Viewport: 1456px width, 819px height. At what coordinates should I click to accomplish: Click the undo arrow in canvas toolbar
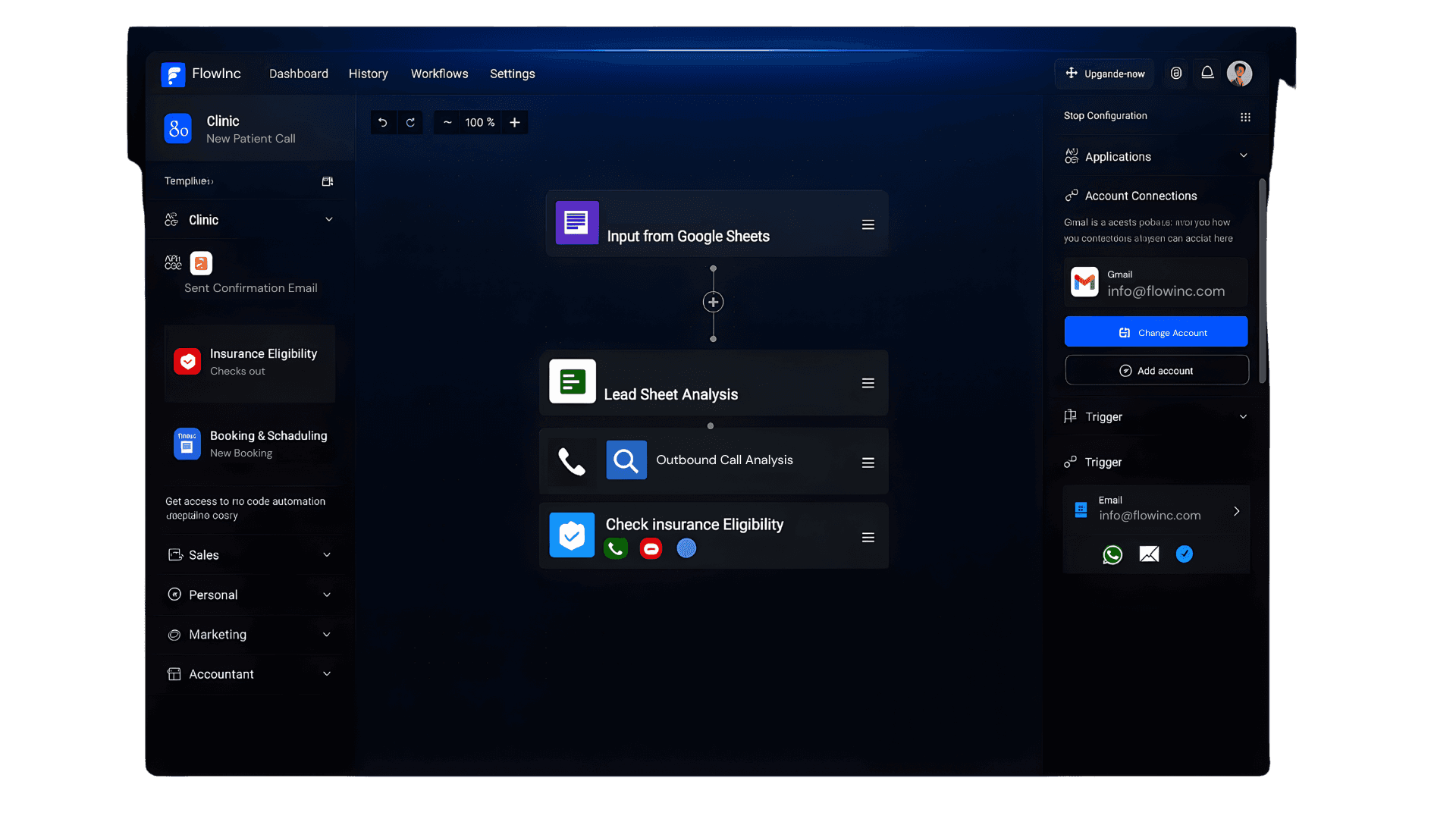coord(383,123)
